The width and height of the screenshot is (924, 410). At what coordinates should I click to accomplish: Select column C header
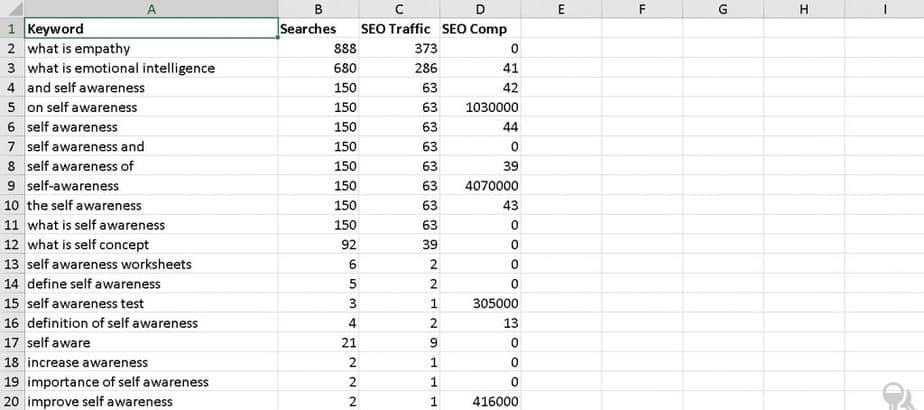tap(399, 9)
